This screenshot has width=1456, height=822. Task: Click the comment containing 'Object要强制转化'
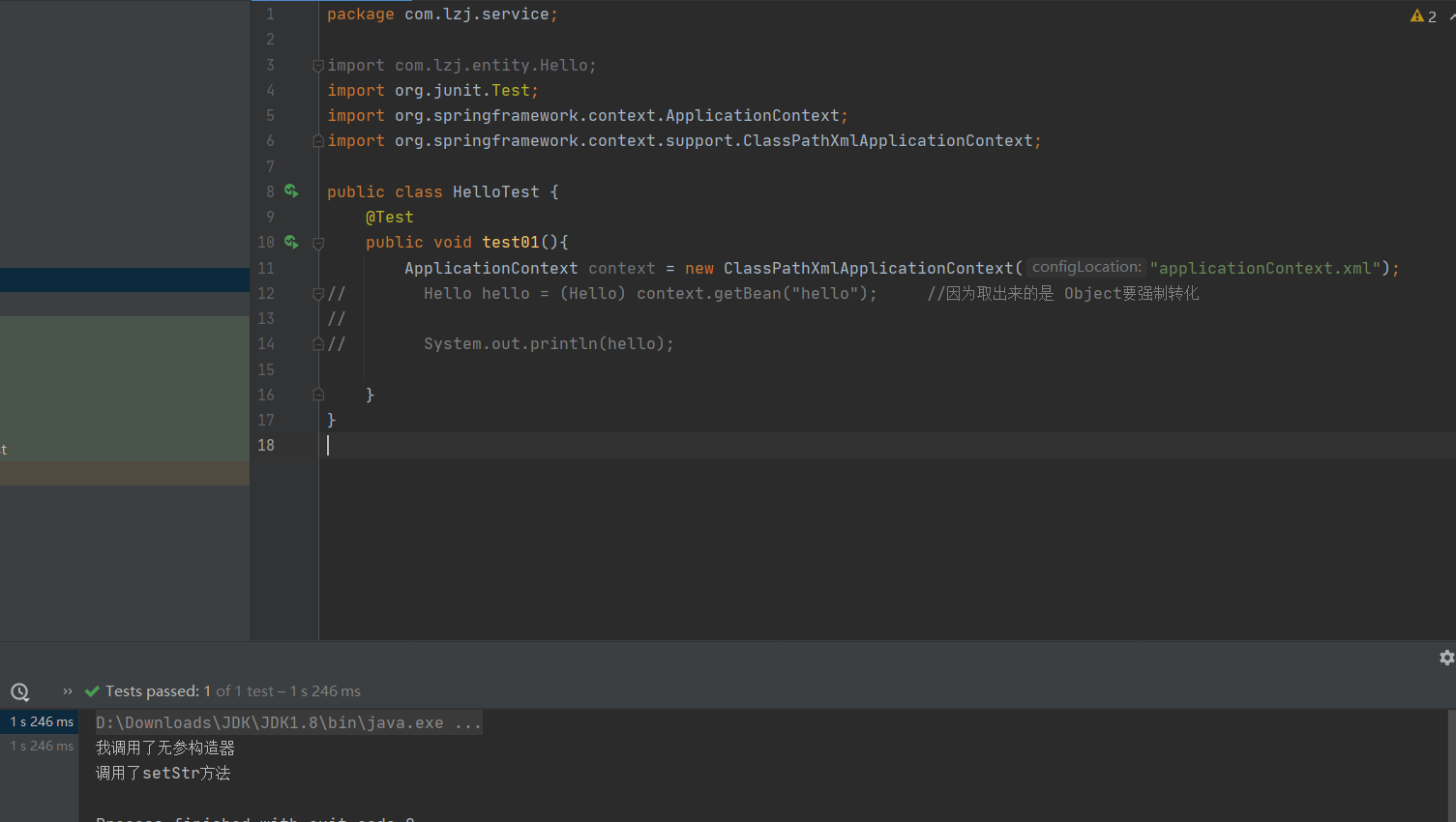(x=1063, y=293)
